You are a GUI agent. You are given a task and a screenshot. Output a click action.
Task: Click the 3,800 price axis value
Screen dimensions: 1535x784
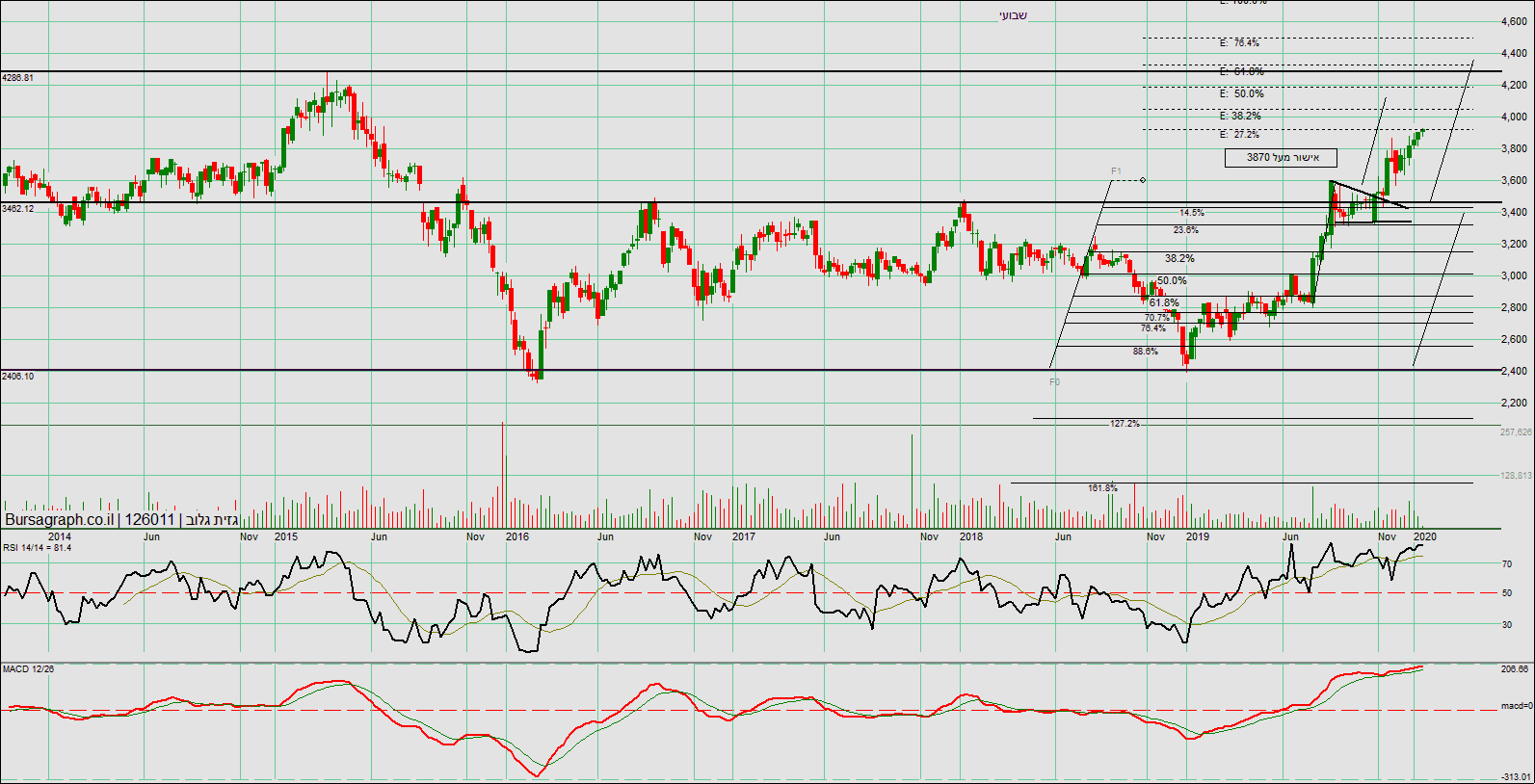pos(1514,148)
